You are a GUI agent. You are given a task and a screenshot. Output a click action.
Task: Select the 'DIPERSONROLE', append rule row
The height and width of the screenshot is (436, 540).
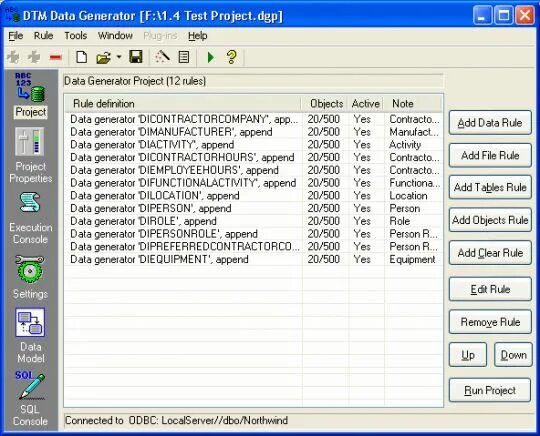pyautogui.click(x=253, y=234)
